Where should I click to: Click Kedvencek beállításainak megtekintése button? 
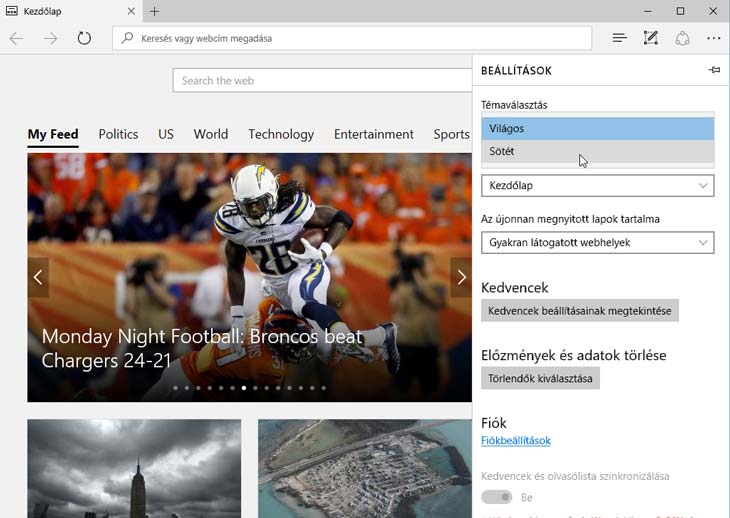579,311
